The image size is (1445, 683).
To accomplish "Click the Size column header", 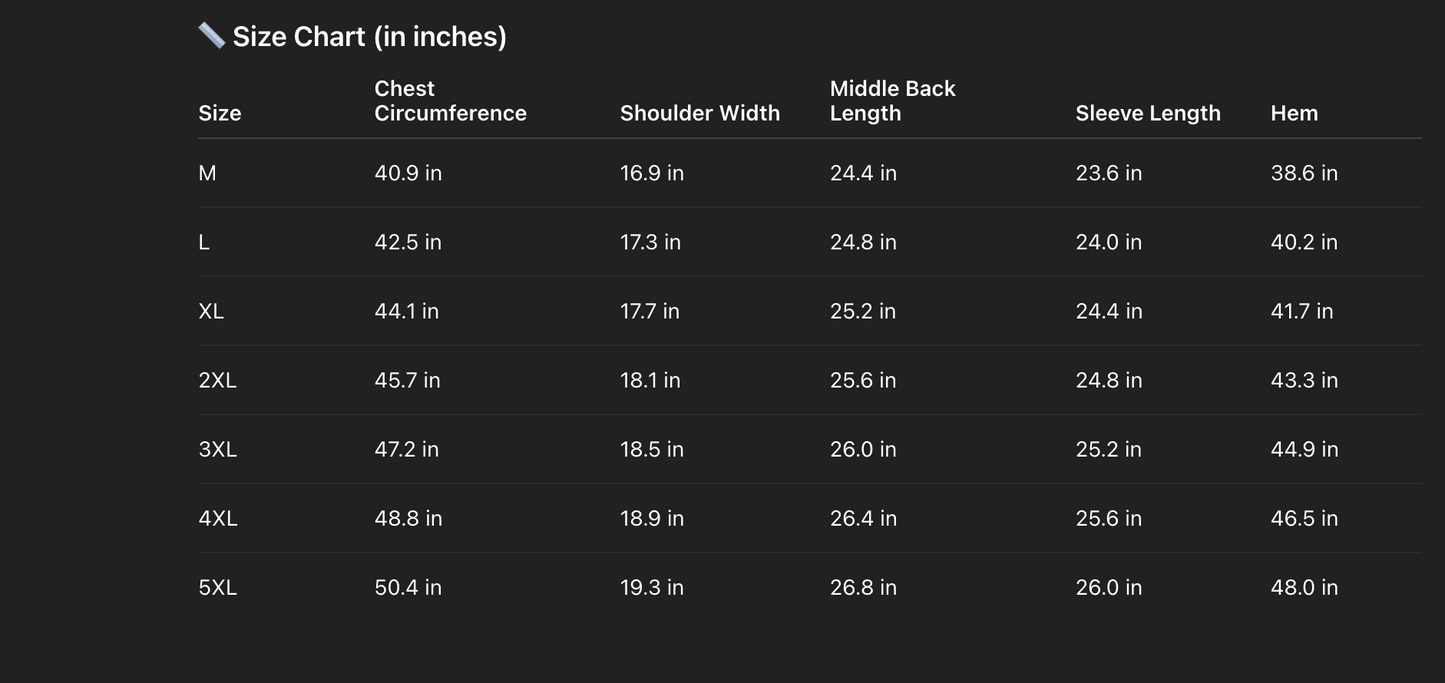I will [220, 113].
